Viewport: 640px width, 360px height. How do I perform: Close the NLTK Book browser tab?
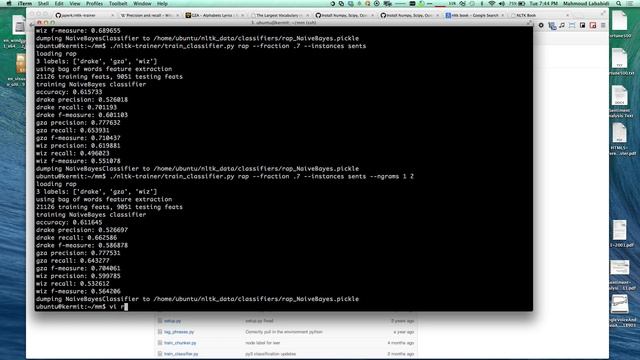point(567,15)
